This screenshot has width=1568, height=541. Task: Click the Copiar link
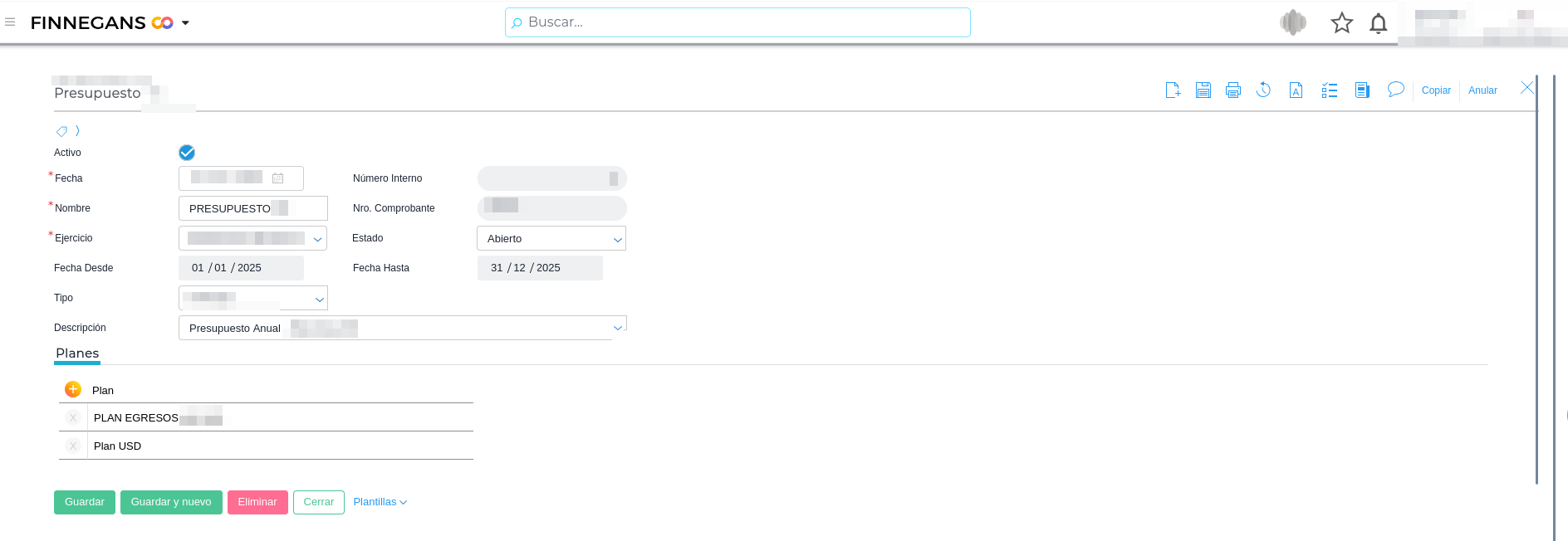coord(1436,90)
